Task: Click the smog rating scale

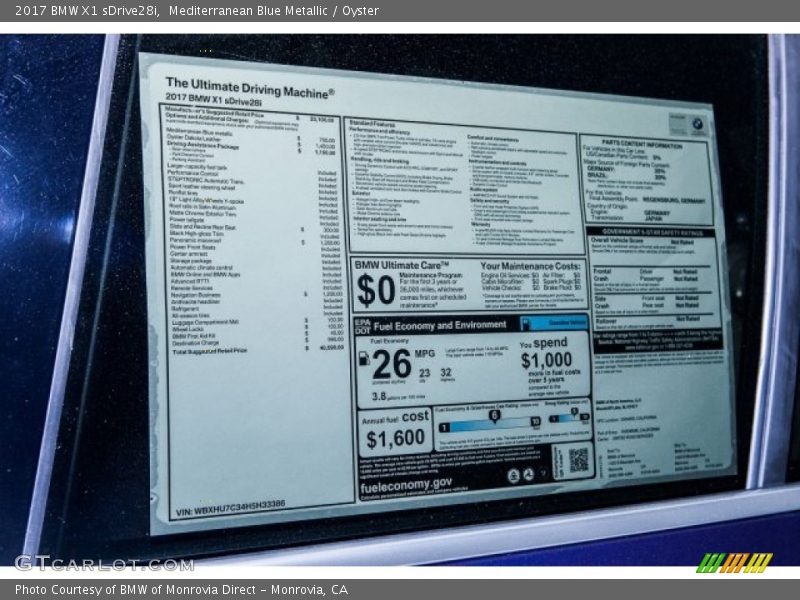Action: (x=569, y=417)
